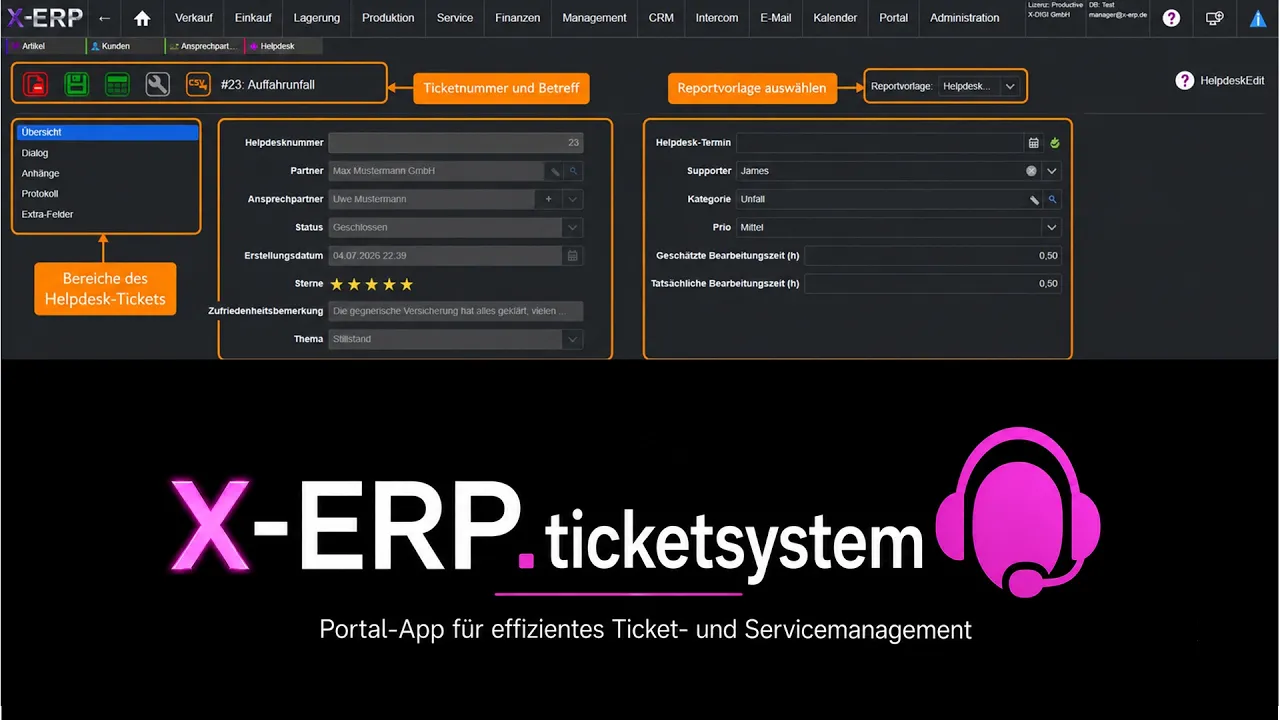This screenshot has width=1280, height=720.
Task: Expand the Supporter dropdown arrow
Action: [1052, 171]
